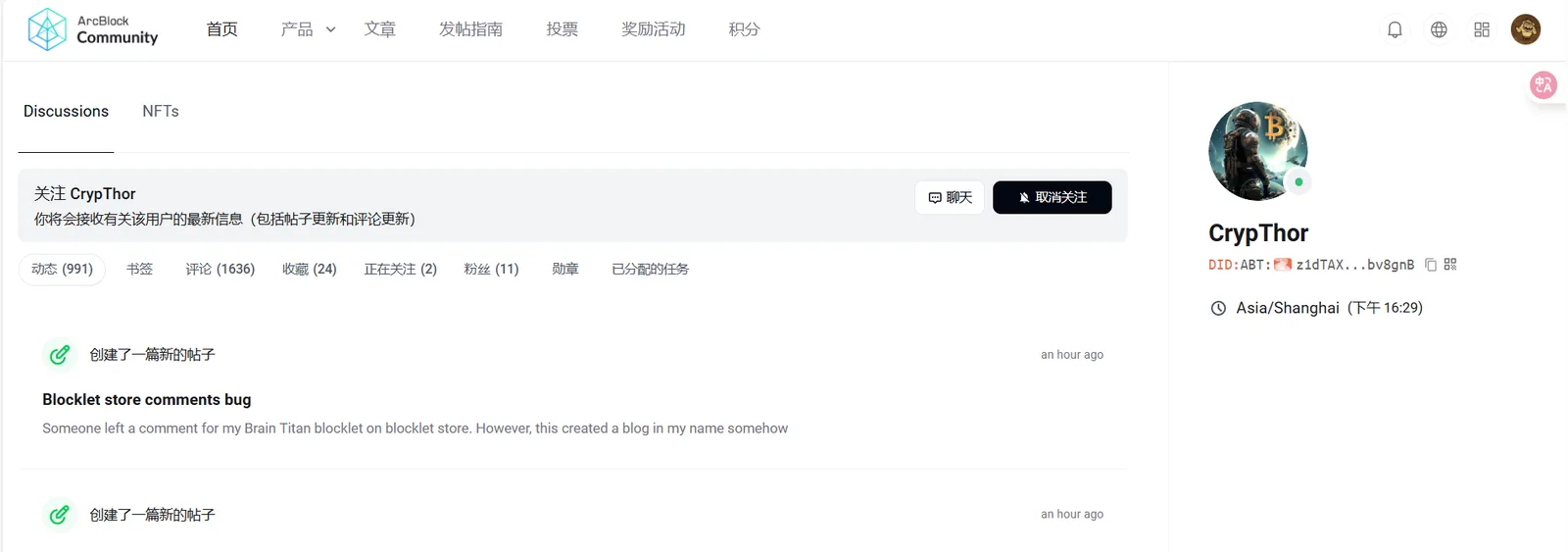The height and width of the screenshot is (552, 1568).
Task: Click first post's 'an hour ago' timestamp
Action: pos(1072,355)
